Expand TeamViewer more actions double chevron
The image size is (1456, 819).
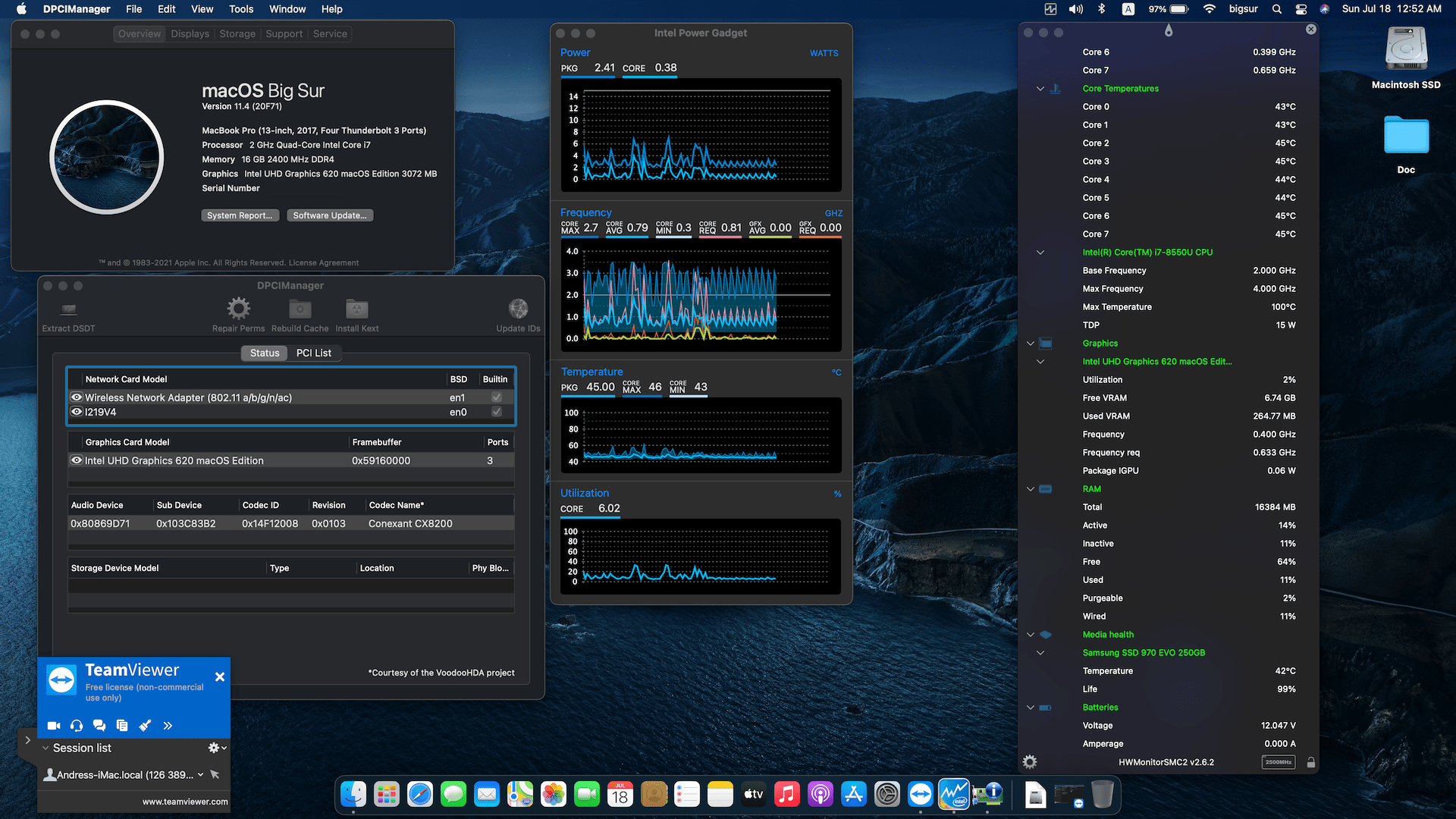(168, 726)
